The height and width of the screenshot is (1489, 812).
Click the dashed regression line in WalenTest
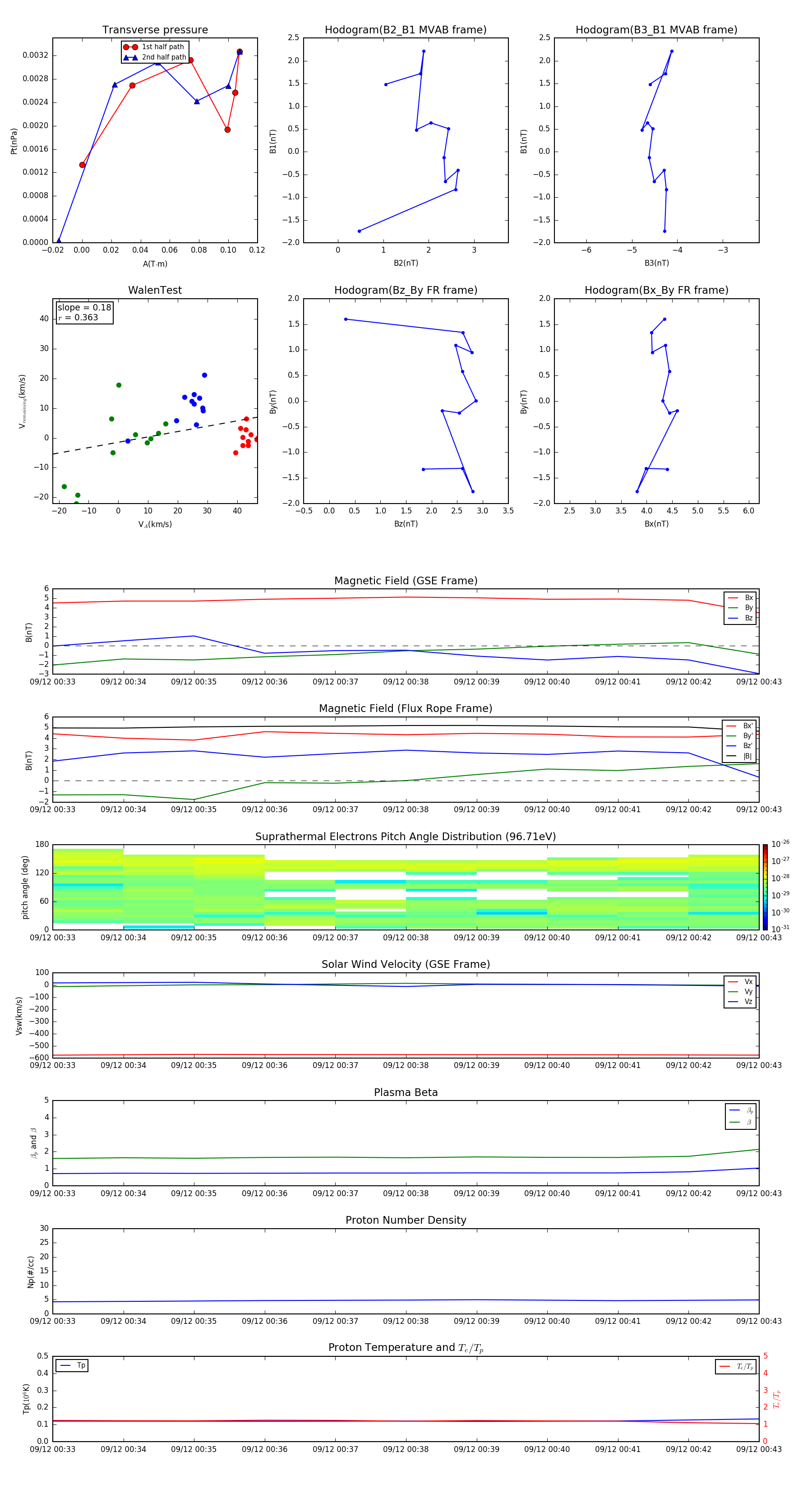tap(155, 435)
